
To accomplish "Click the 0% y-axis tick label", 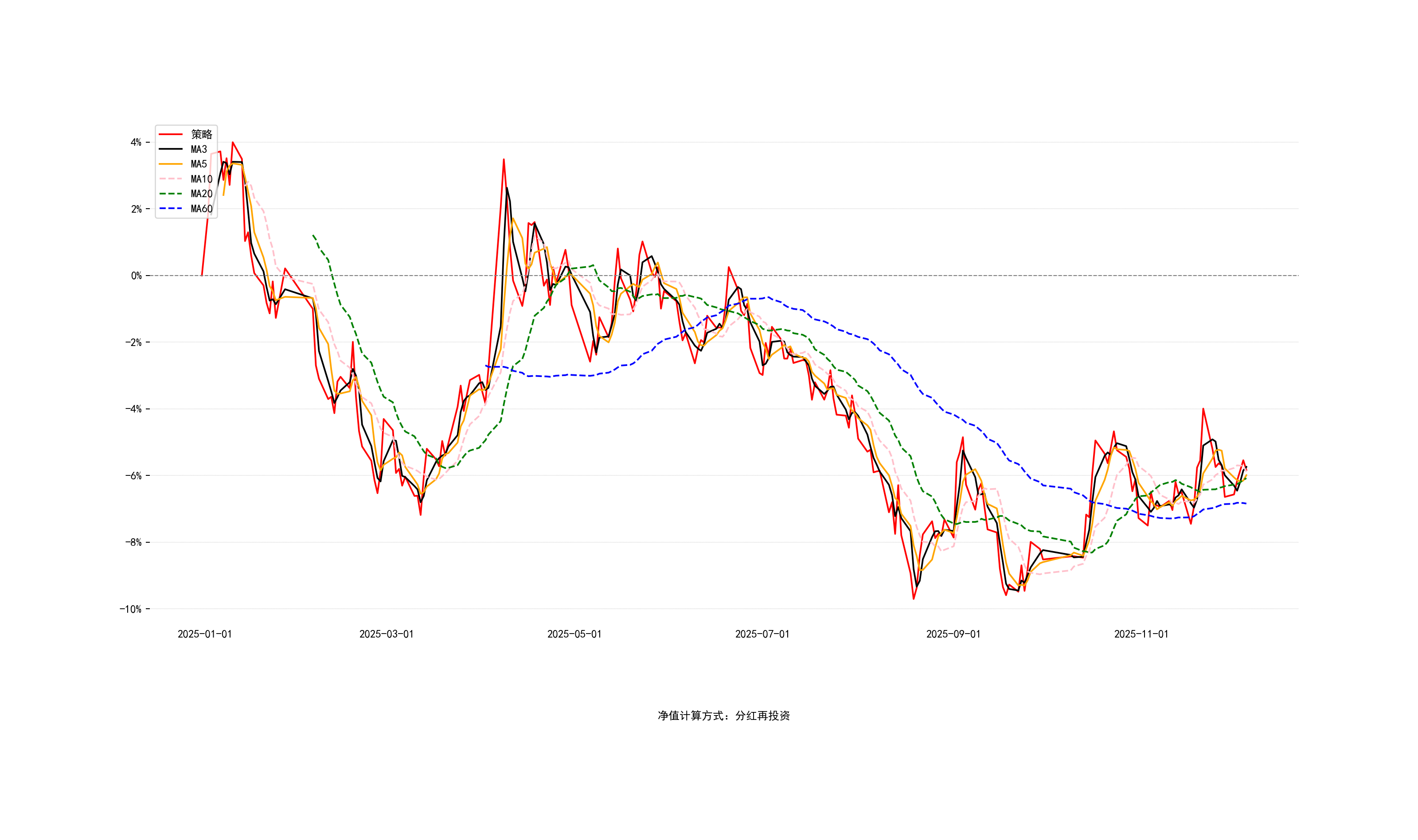I will pos(136,276).
